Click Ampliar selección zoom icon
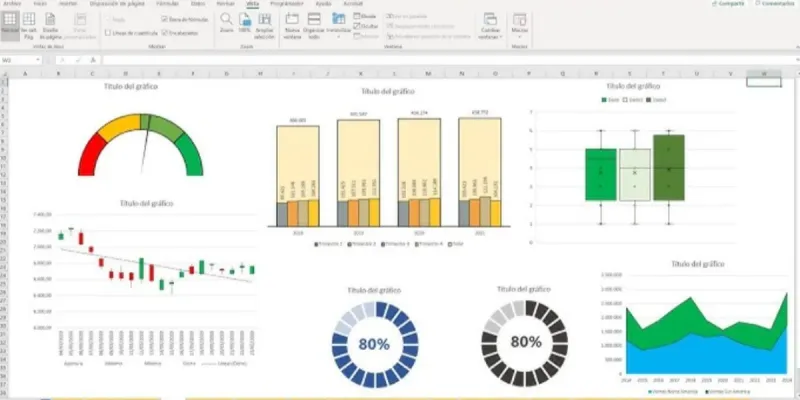800x400 pixels. click(266, 23)
